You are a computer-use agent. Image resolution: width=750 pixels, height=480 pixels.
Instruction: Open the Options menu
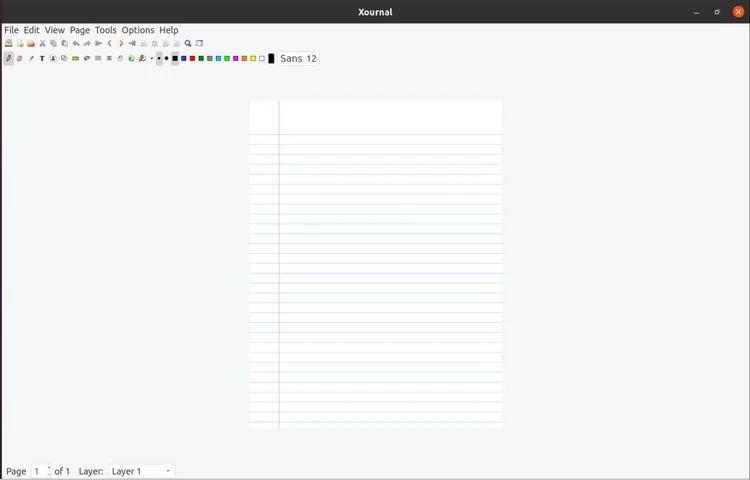tap(138, 30)
